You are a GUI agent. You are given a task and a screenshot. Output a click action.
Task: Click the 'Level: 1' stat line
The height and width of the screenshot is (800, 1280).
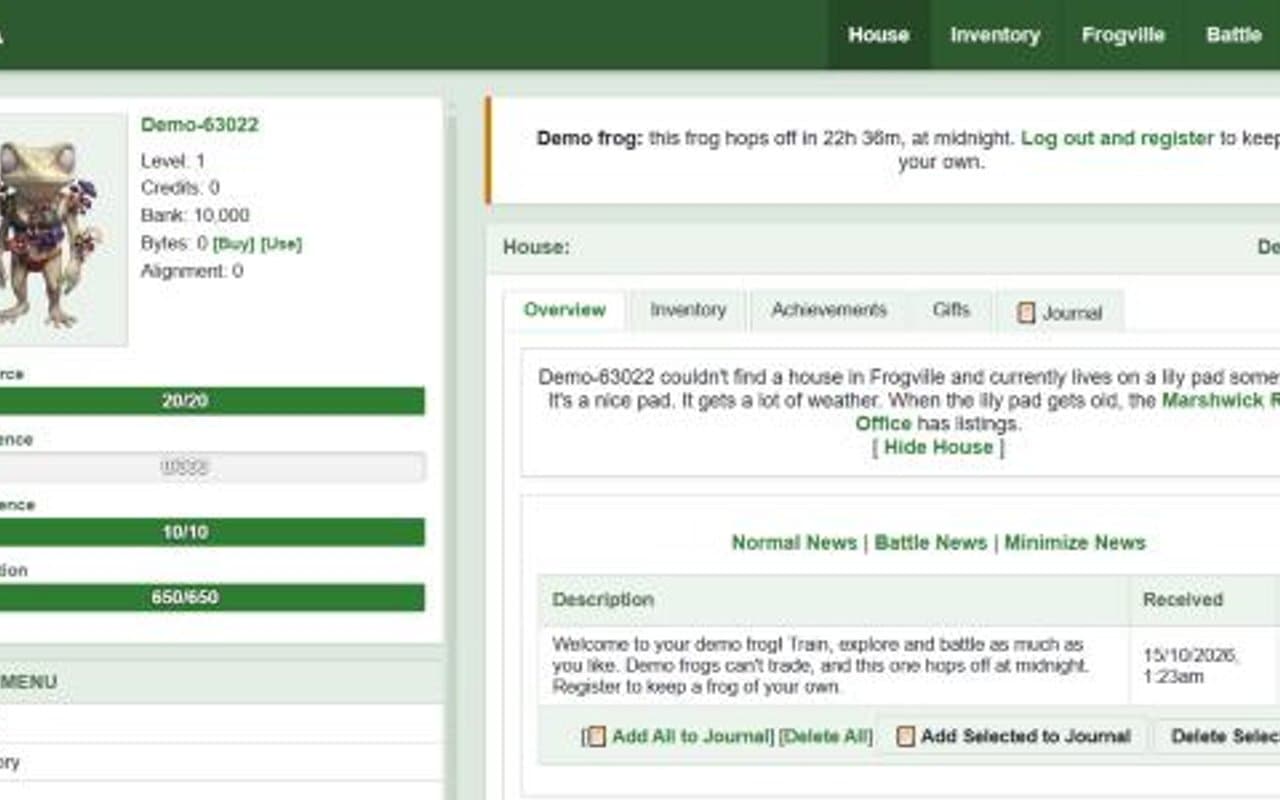click(173, 161)
